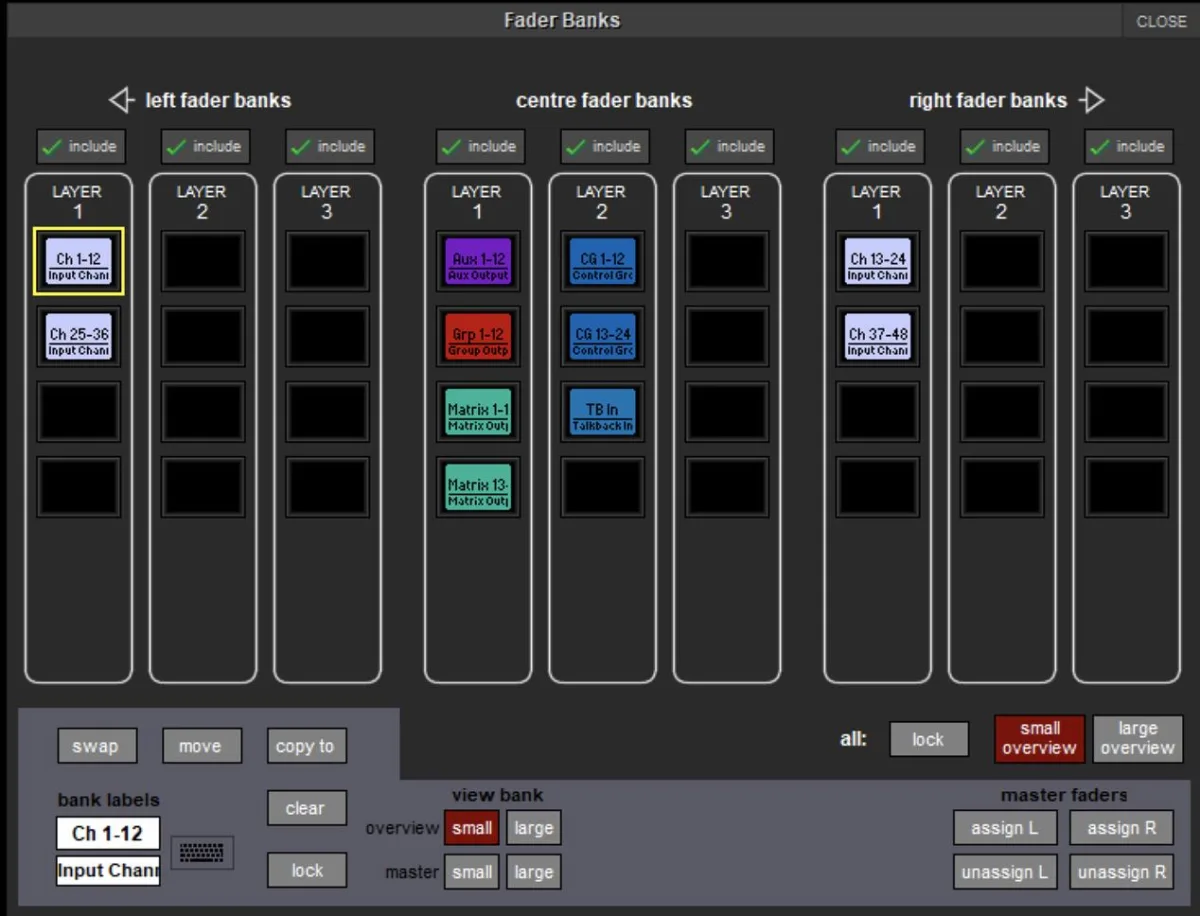
Task: Click right arrow beside right fader banks
Action: coord(1092,100)
